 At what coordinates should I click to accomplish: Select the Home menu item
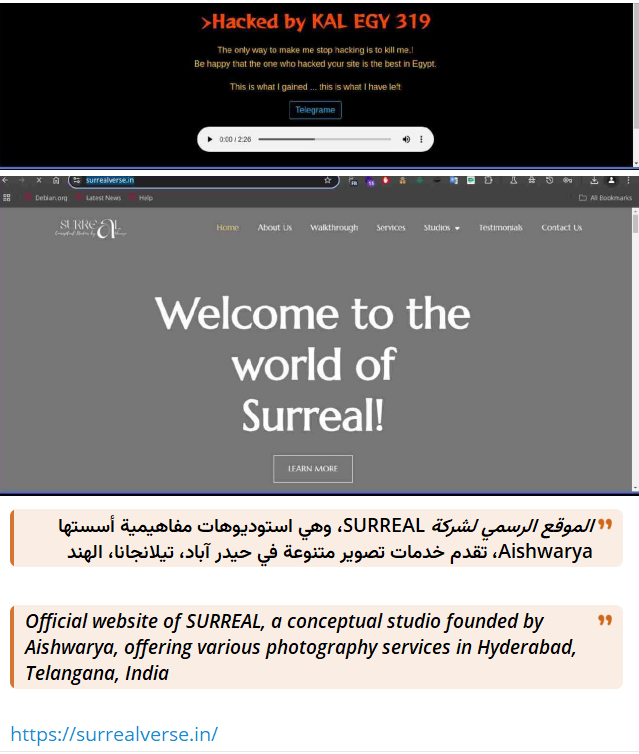pos(228,228)
